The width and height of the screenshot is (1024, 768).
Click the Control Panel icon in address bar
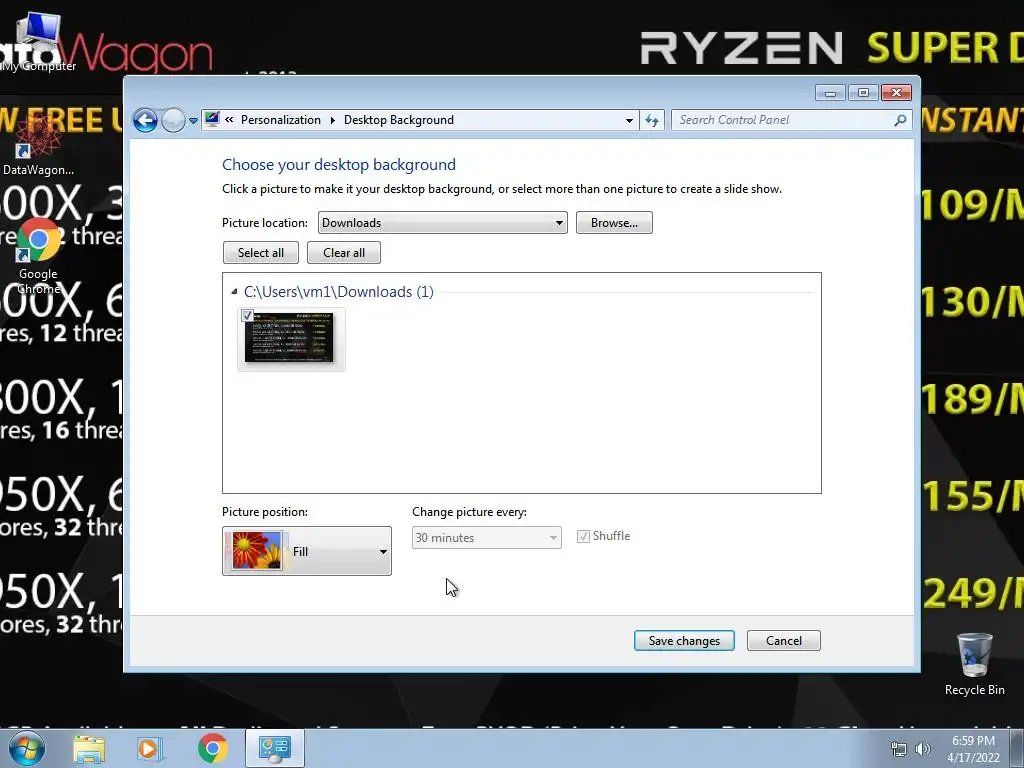212,120
